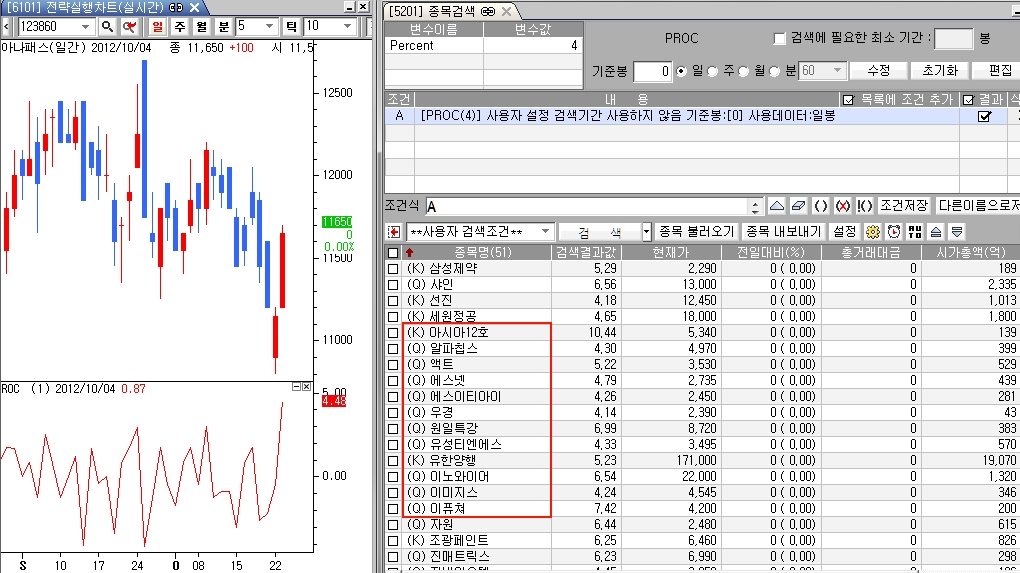Open the tick value 10 dropdown
Viewport: 1020px width, 573px height.
(x=348, y=26)
